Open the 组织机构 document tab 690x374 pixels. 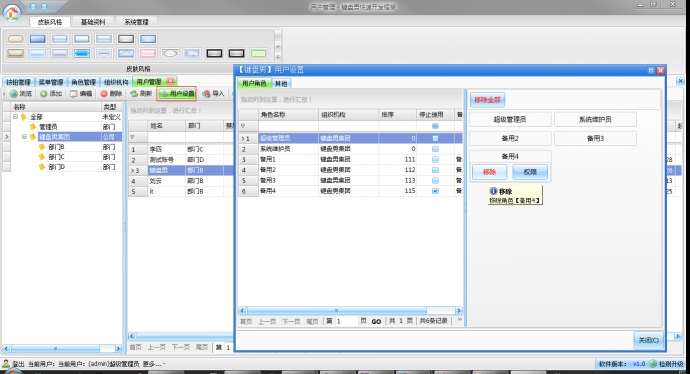pos(116,82)
